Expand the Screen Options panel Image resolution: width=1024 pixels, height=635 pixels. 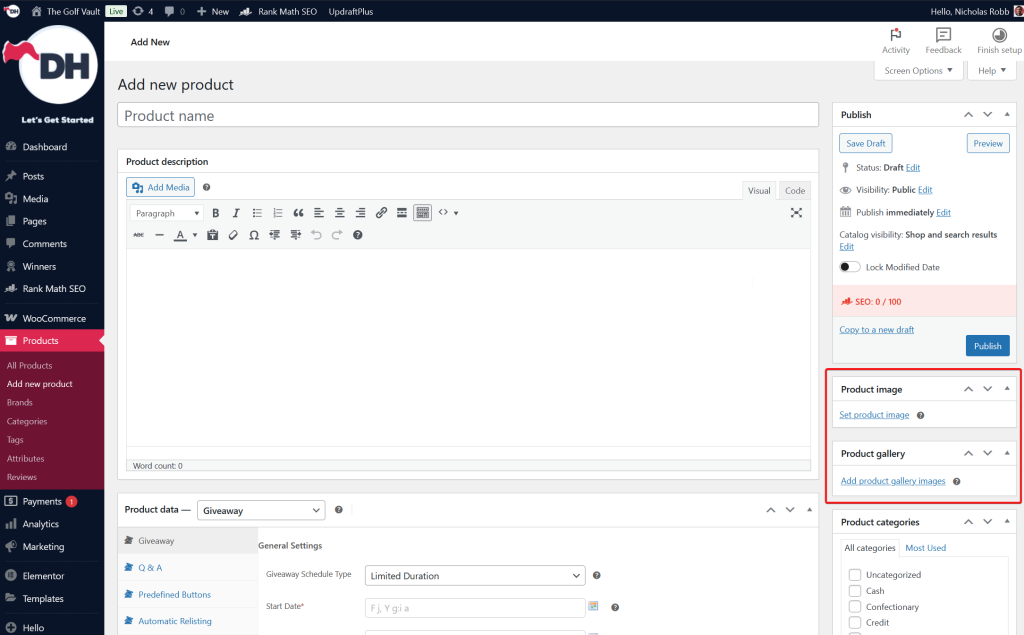click(918, 71)
